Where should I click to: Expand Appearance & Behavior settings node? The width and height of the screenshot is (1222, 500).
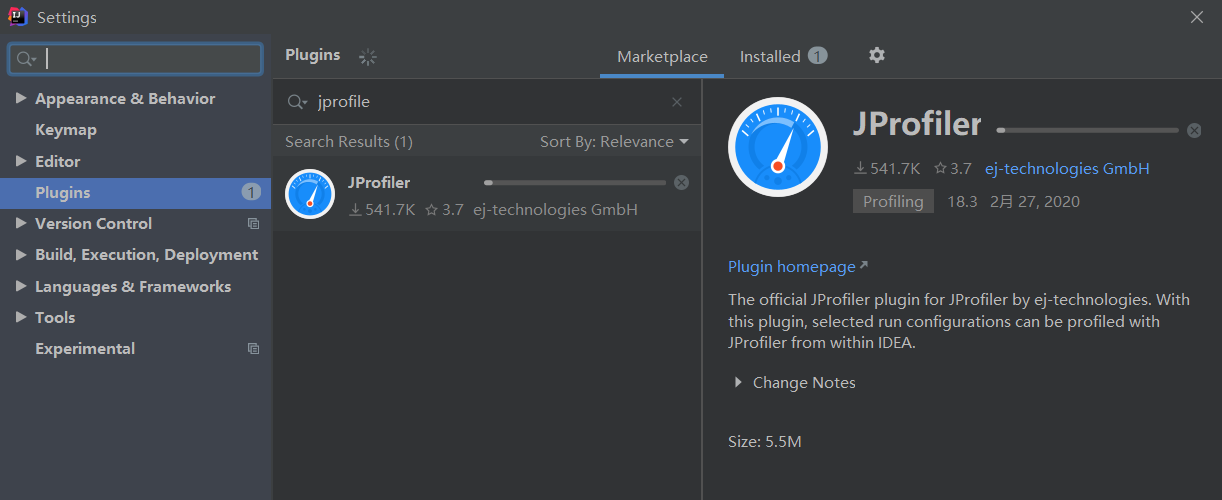click(x=21, y=98)
